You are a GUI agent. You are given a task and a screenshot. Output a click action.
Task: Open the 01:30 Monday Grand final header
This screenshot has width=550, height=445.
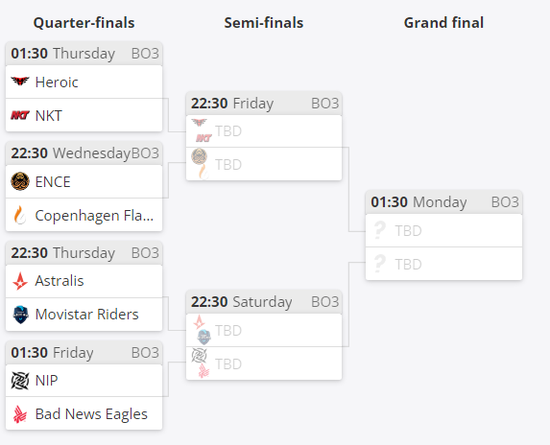click(444, 202)
